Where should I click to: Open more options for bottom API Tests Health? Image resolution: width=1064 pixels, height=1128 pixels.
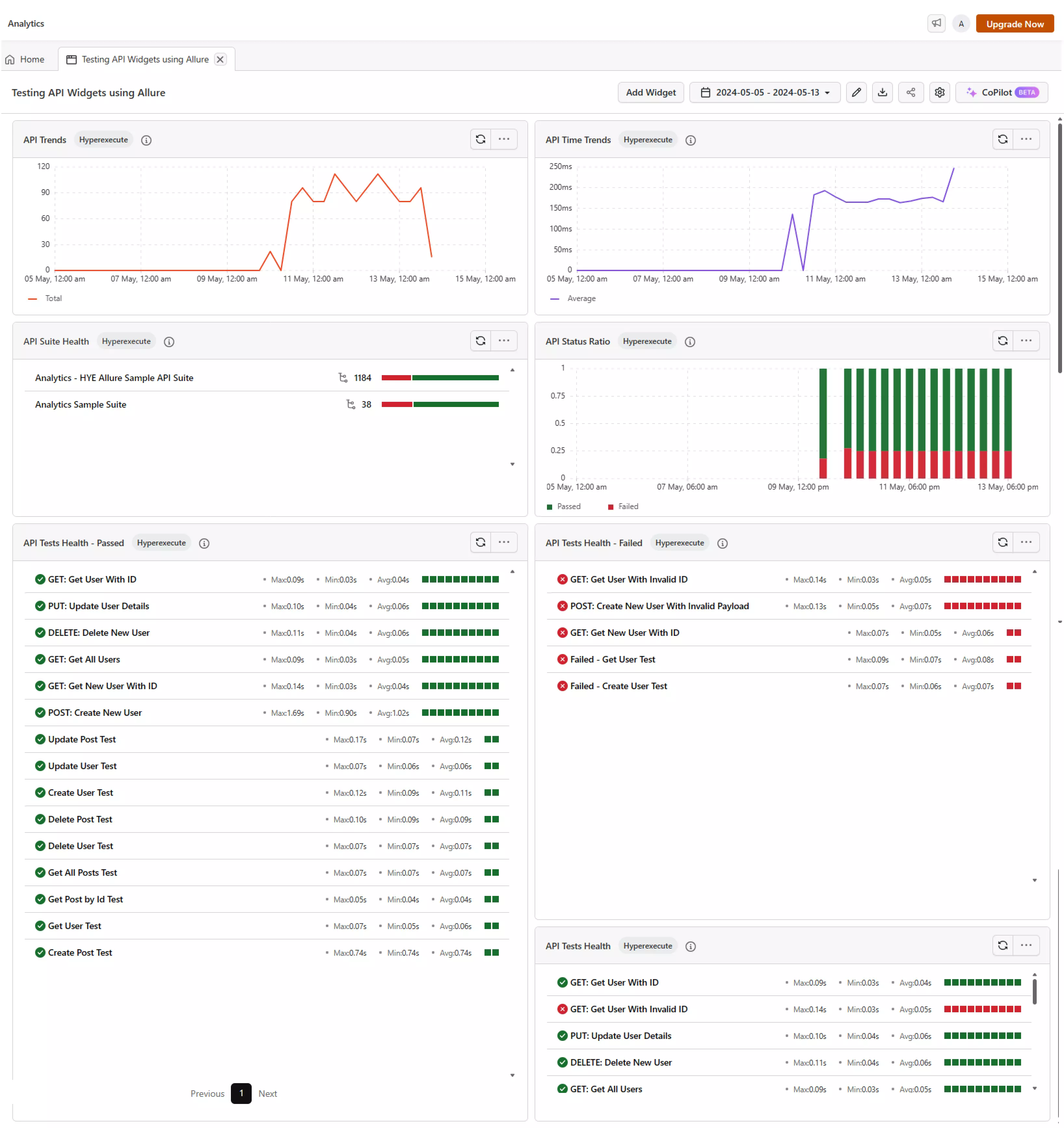point(1025,945)
